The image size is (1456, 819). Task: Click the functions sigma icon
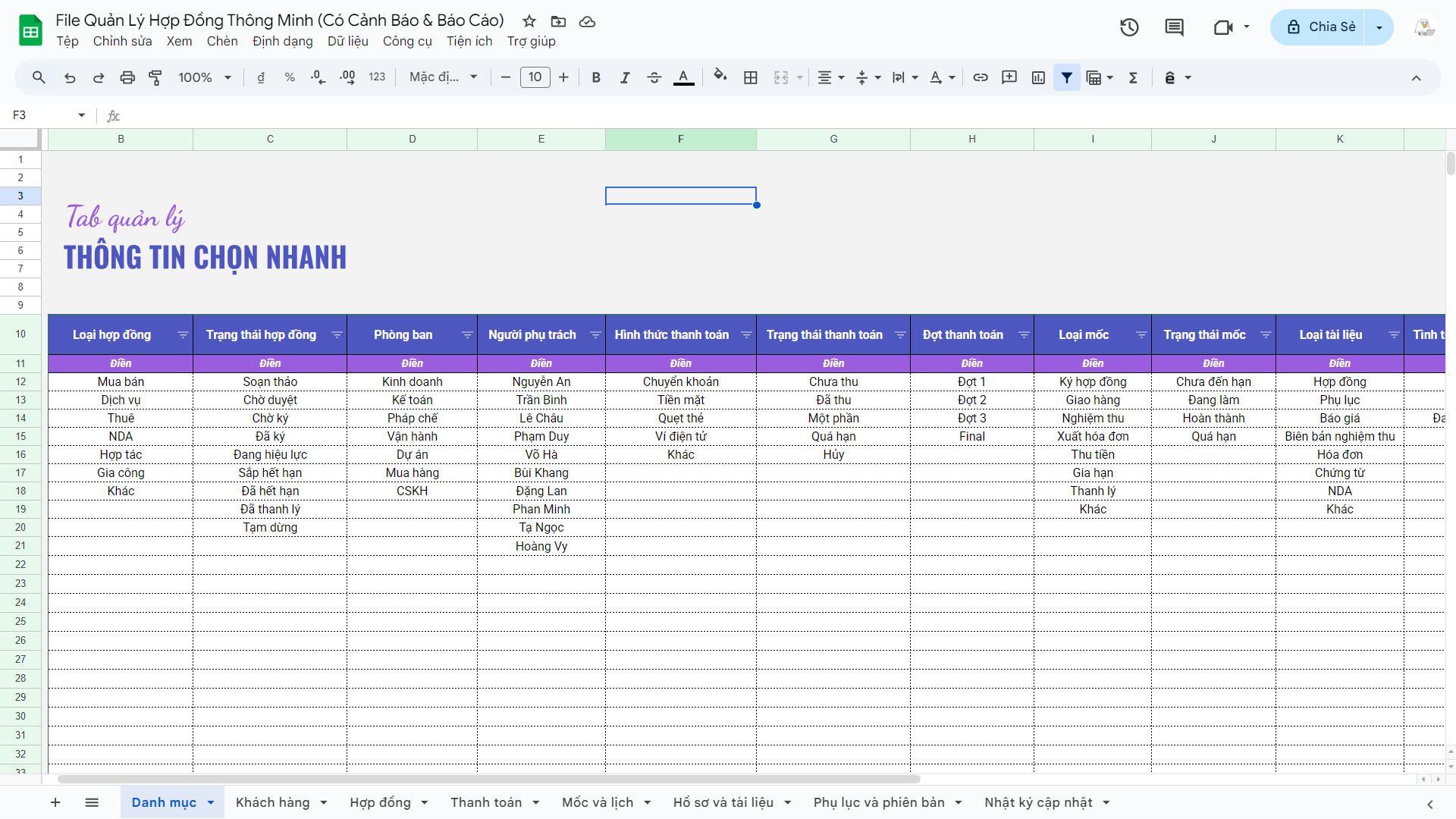pos(1133,77)
